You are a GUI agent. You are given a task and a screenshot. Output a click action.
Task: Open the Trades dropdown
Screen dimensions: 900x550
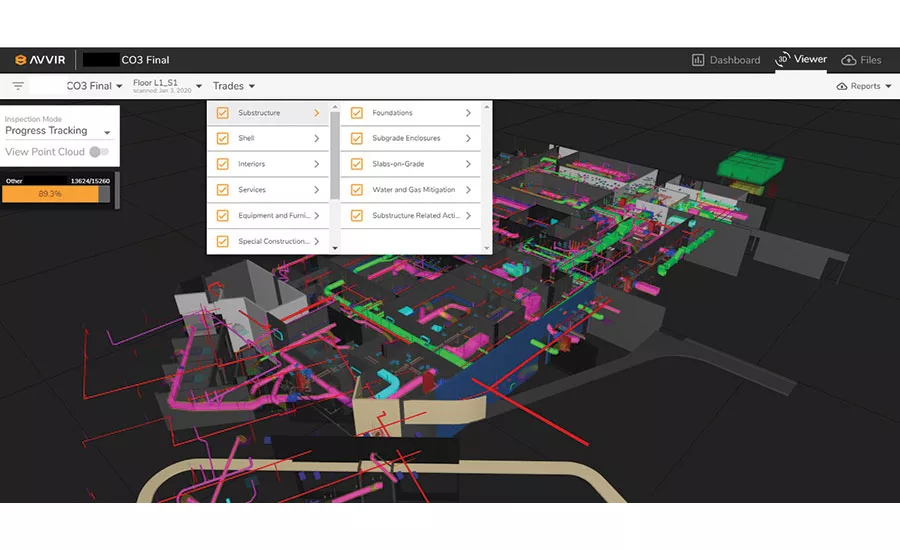point(234,86)
